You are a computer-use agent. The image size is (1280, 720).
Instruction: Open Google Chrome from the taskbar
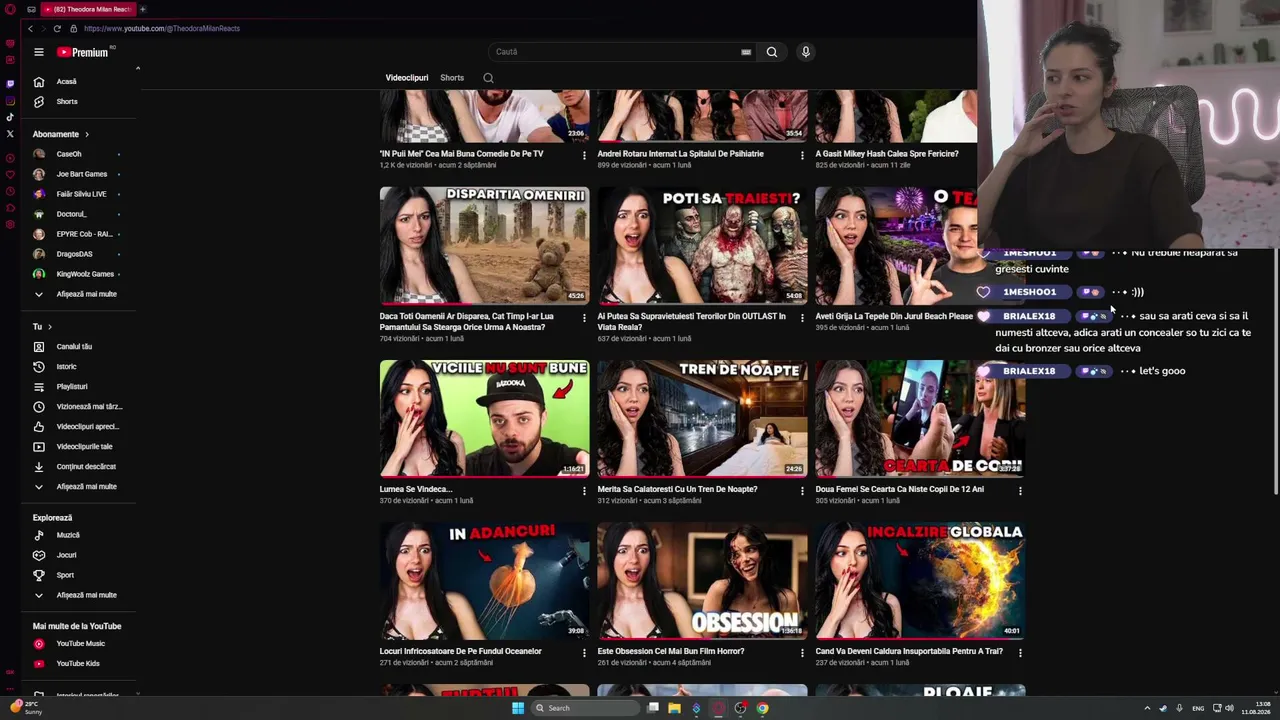(x=762, y=708)
